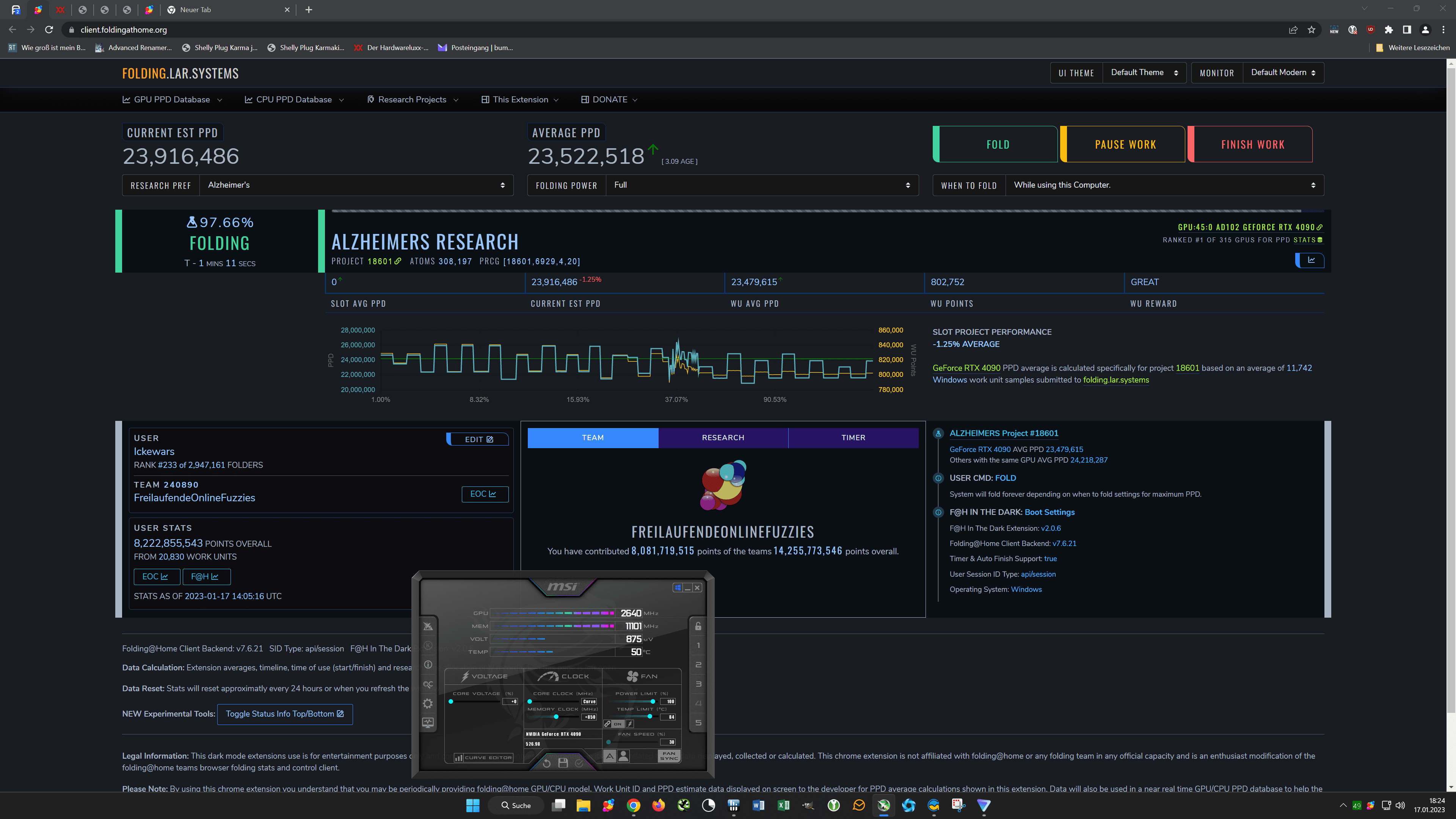
Task: Click the profile lock icon in Afterburner
Action: (x=698, y=626)
